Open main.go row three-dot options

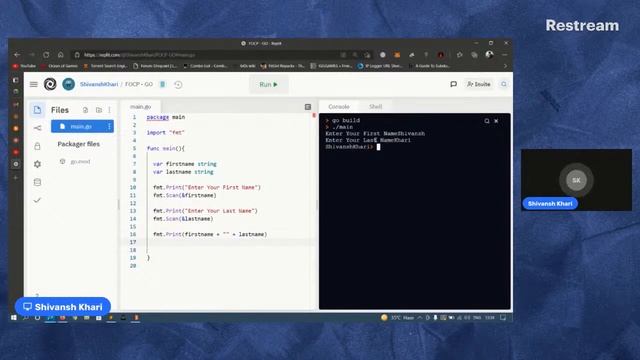coord(109,127)
